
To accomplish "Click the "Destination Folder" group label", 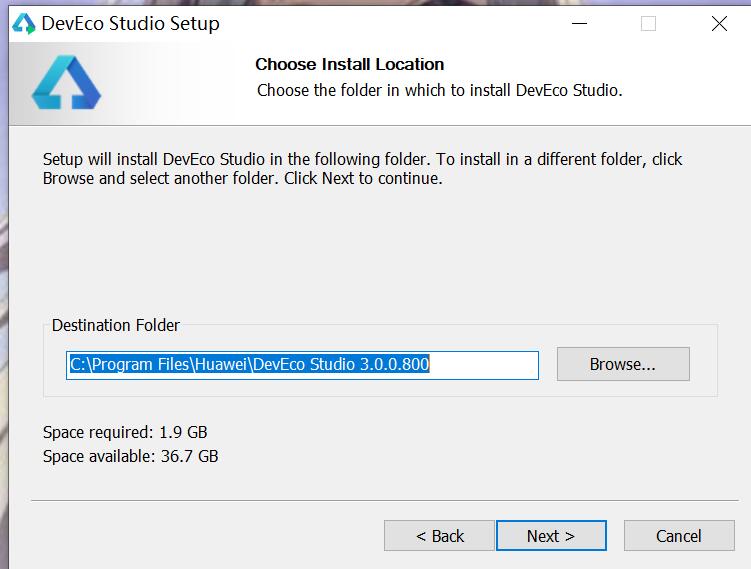I will (116, 325).
